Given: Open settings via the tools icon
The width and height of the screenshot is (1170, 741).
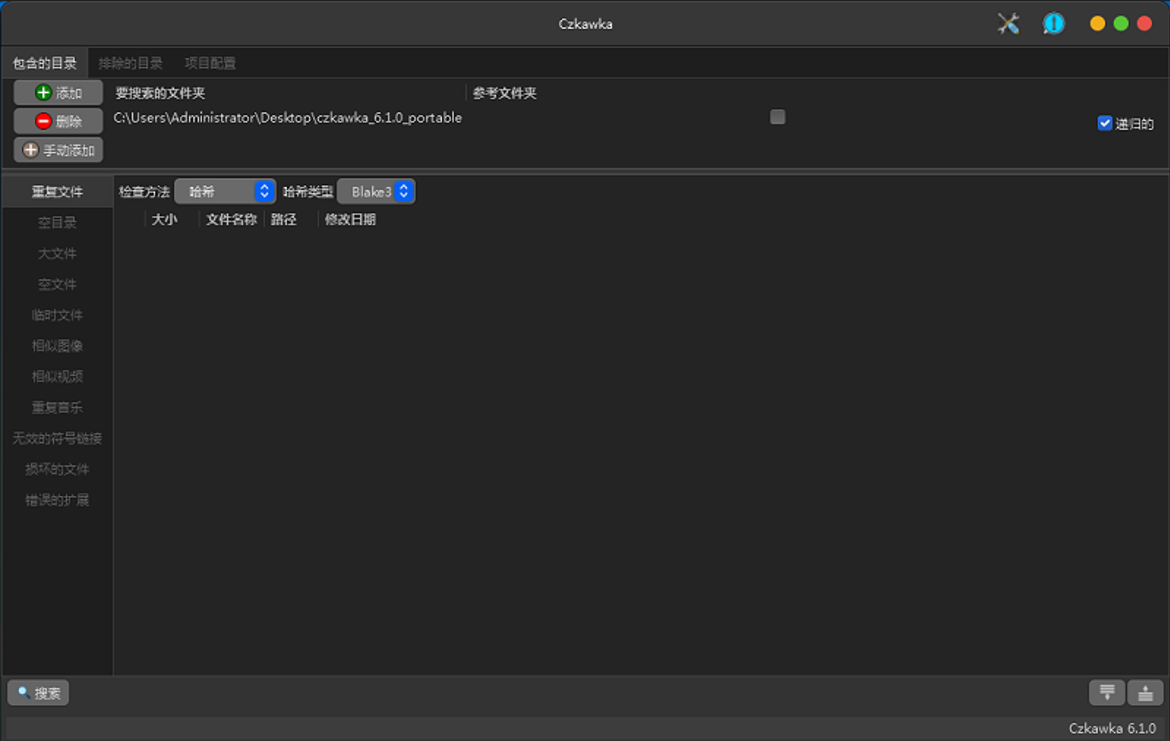Looking at the screenshot, I should click(x=1008, y=24).
